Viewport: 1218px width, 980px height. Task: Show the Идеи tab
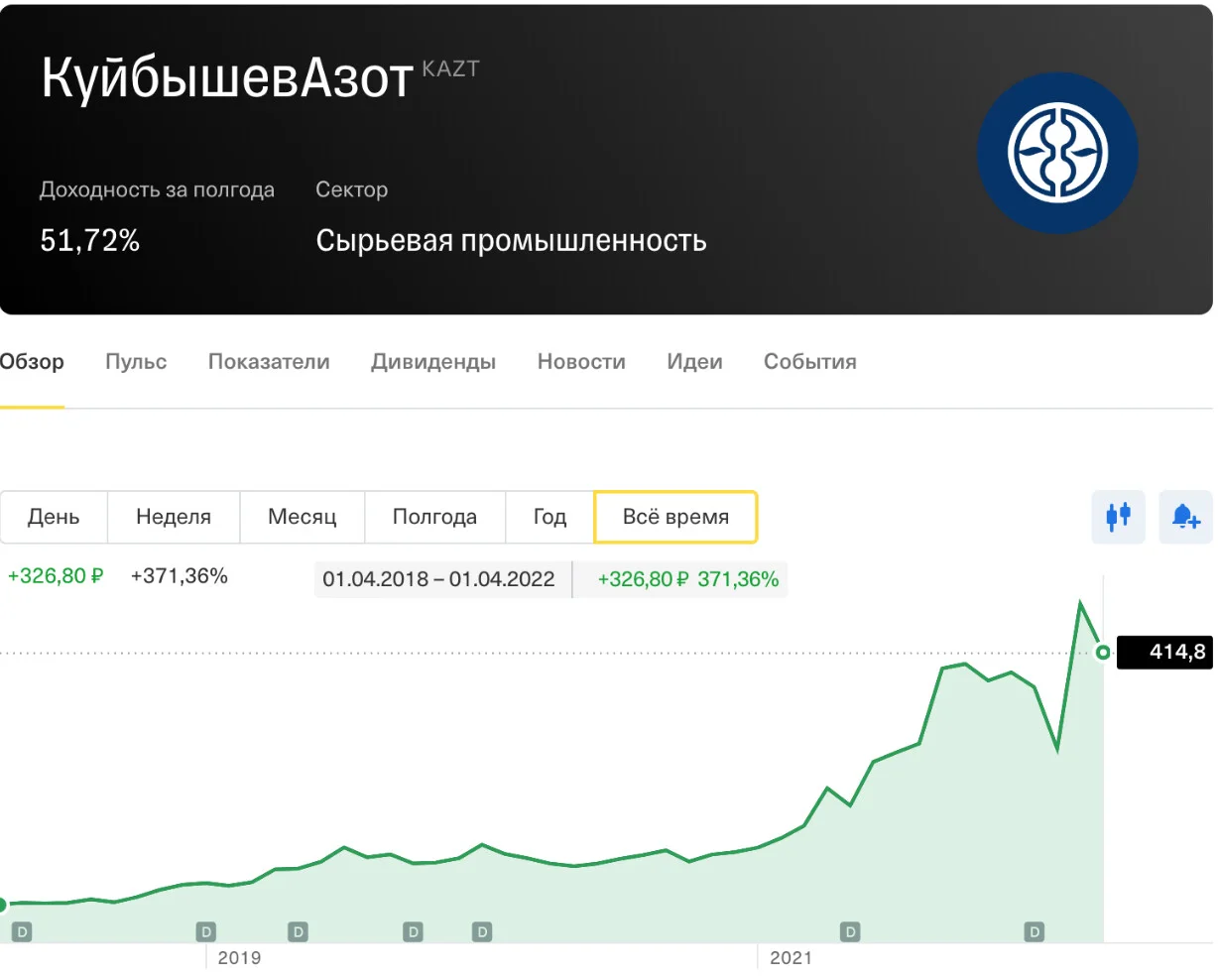694,362
